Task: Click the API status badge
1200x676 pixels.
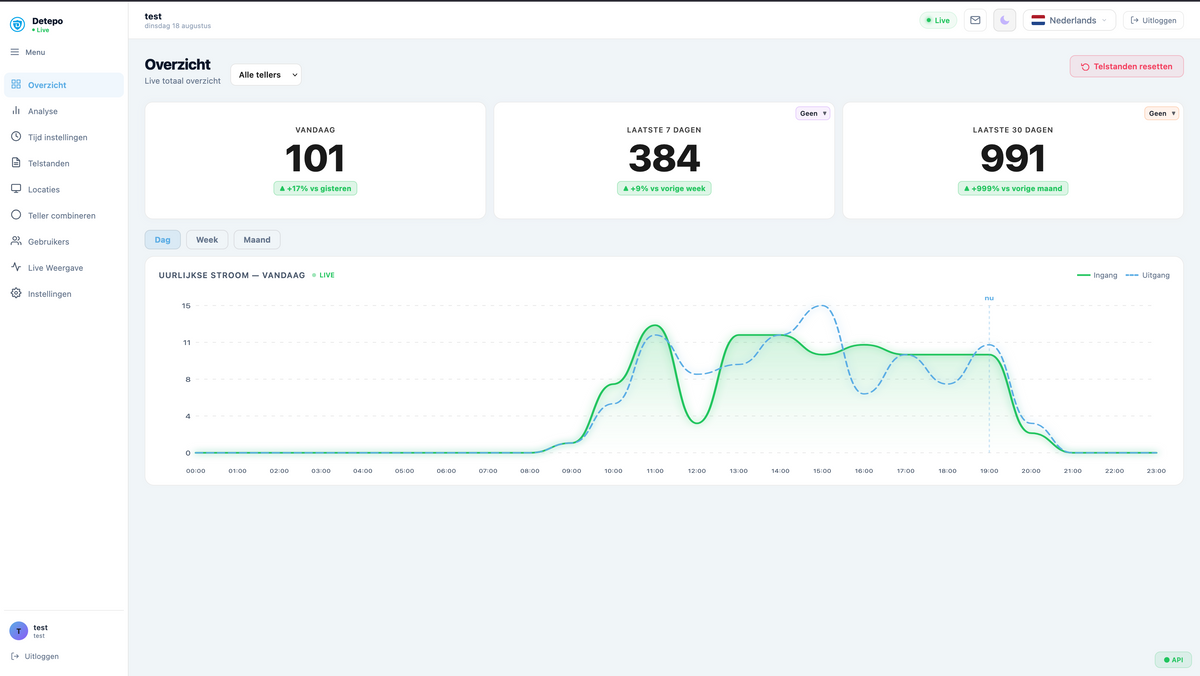Action: (x=1173, y=660)
